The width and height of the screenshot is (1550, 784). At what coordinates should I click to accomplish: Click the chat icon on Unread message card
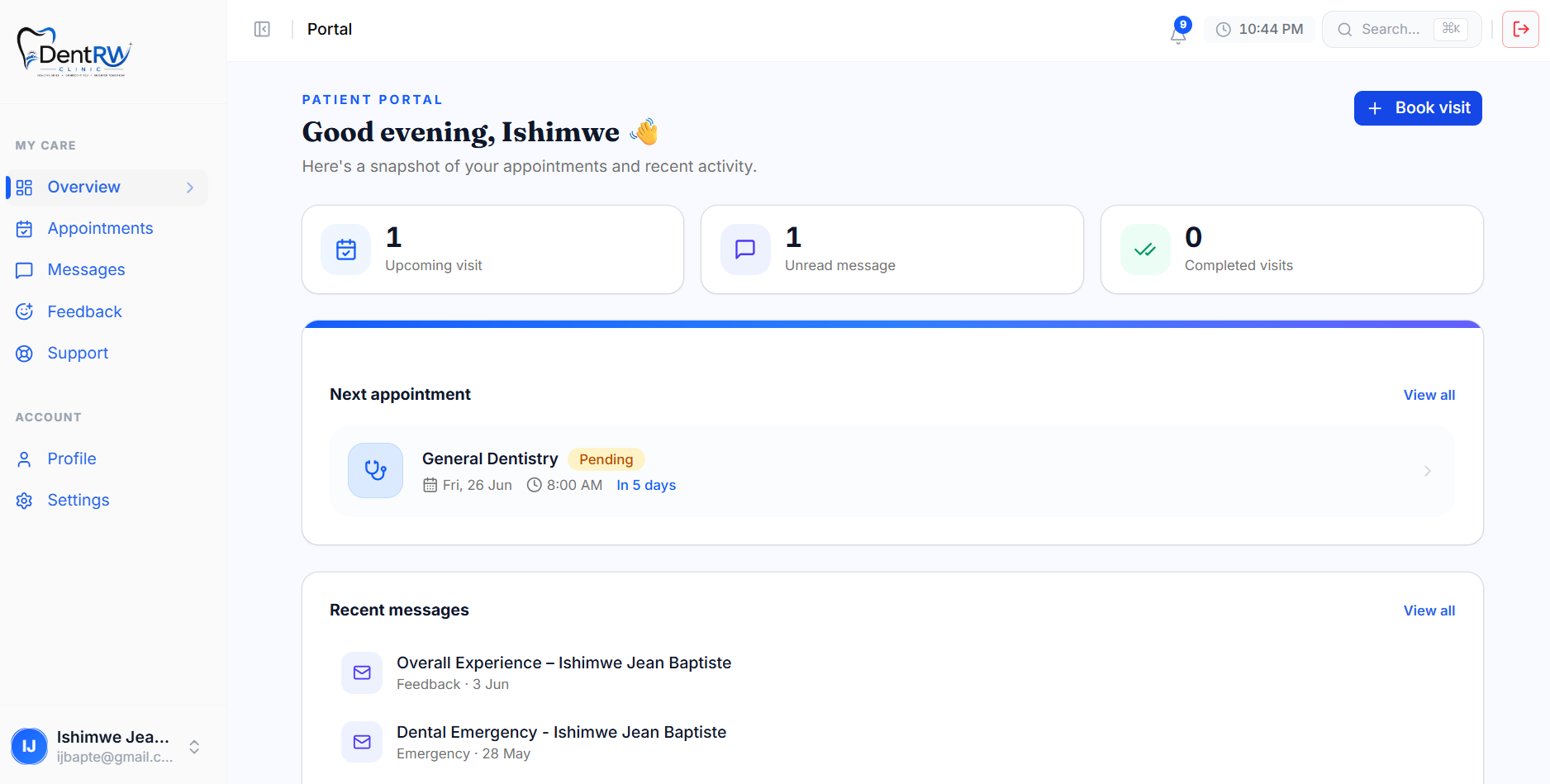[x=745, y=249]
